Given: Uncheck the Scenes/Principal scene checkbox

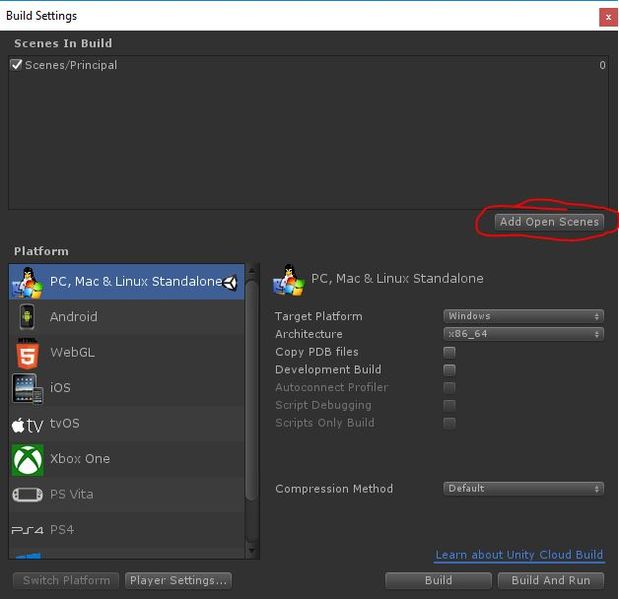Looking at the screenshot, I should point(16,65).
